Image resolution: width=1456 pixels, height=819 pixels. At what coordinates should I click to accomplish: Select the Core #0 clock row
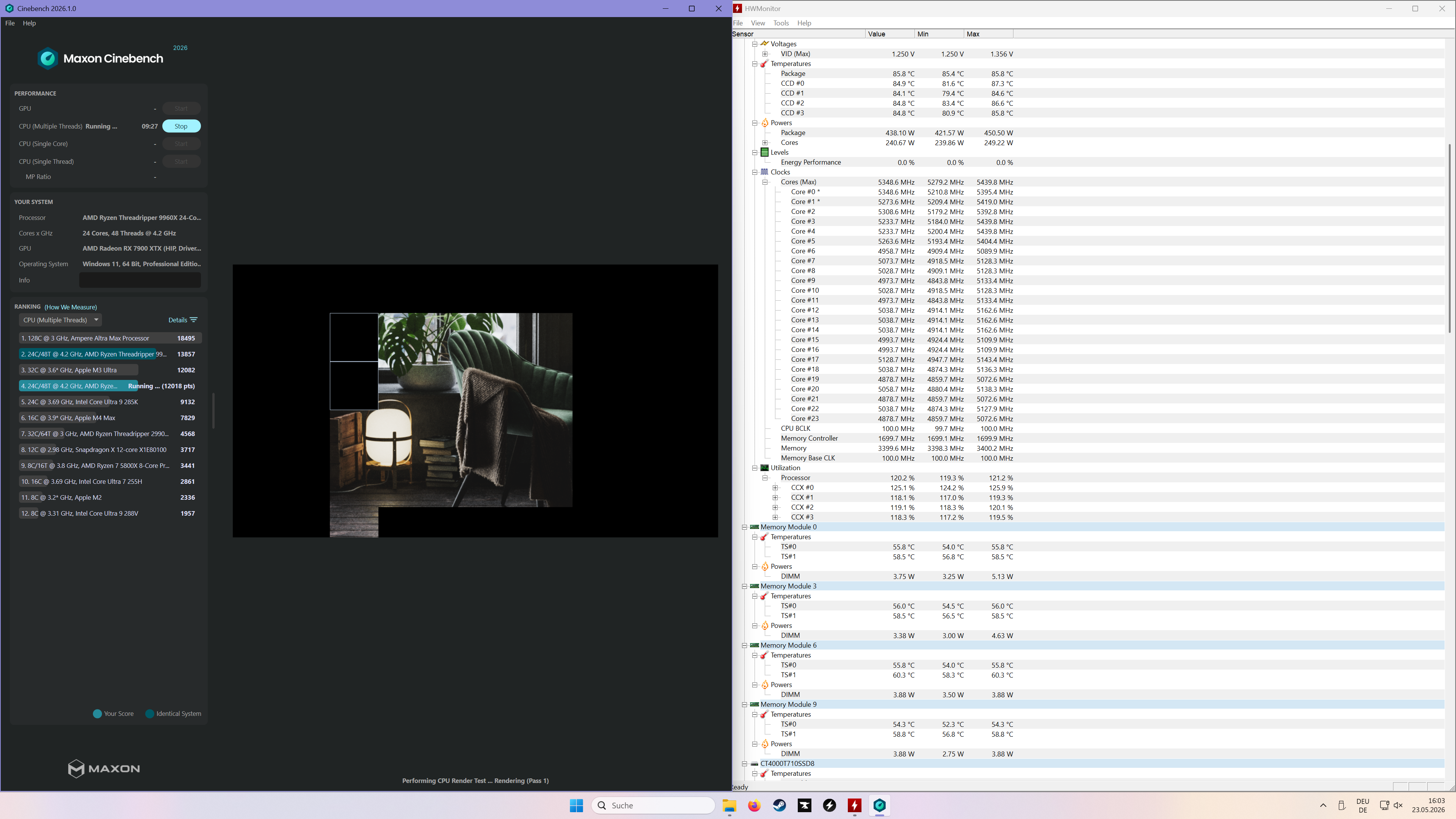tap(902, 192)
